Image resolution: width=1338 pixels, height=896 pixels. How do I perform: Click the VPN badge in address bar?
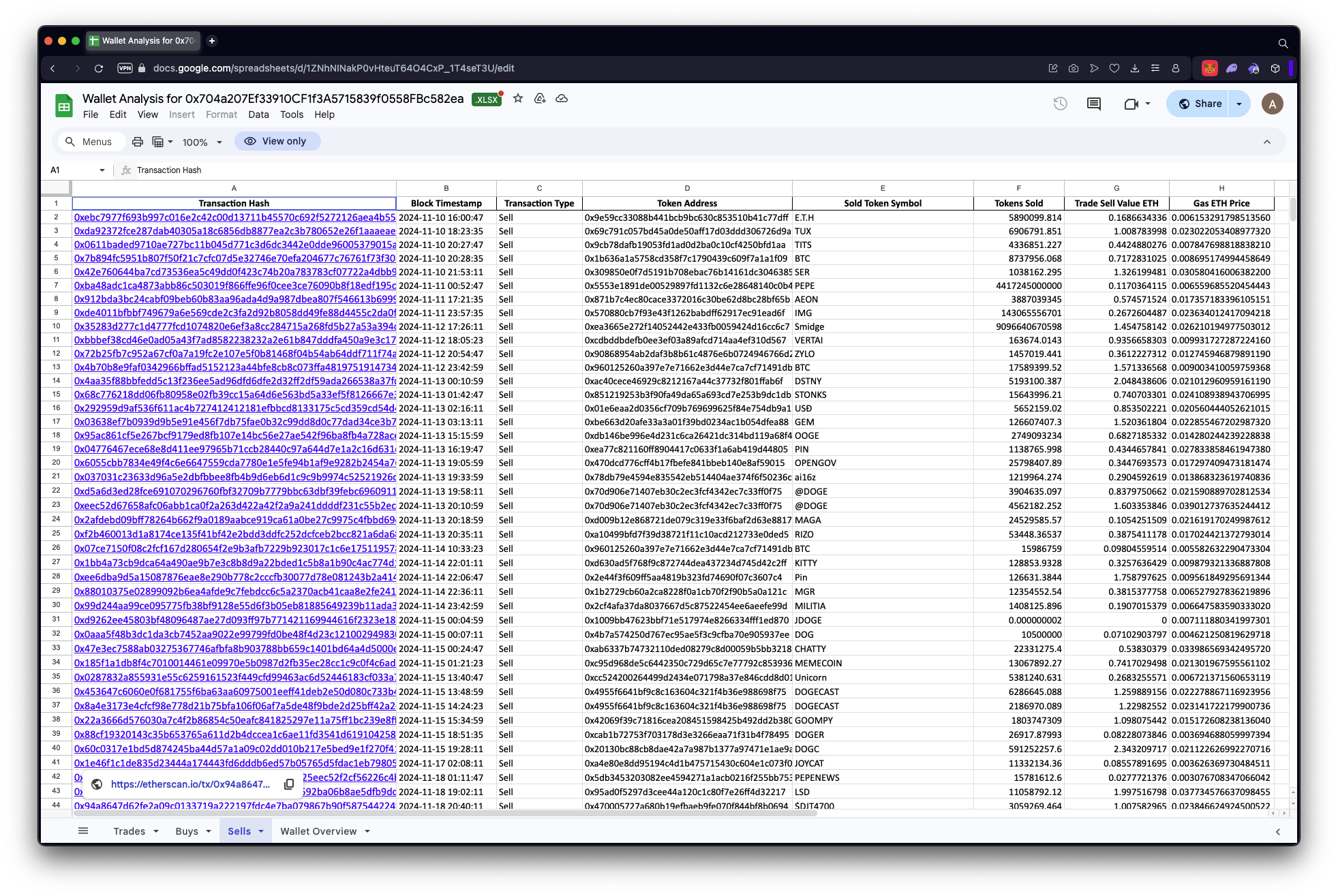point(125,68)
